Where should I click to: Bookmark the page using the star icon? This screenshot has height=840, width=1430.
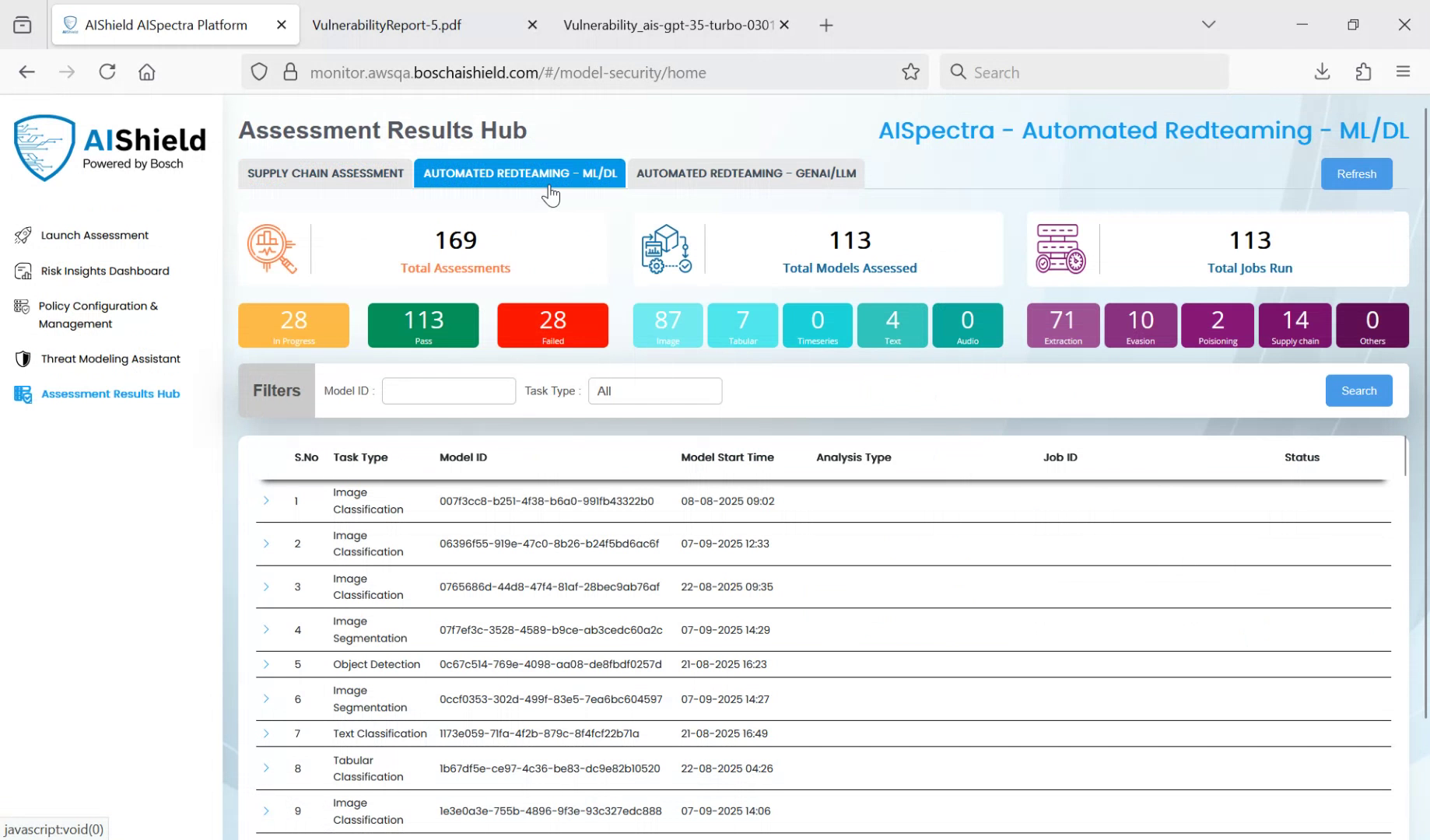pos(910,72)
